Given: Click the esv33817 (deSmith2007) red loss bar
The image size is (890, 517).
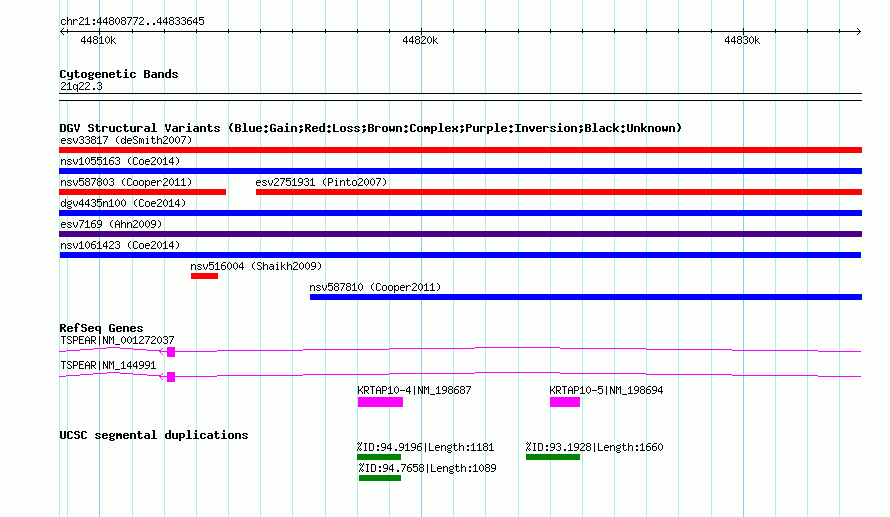Looking at the screenshot, I should coord(460,150).
